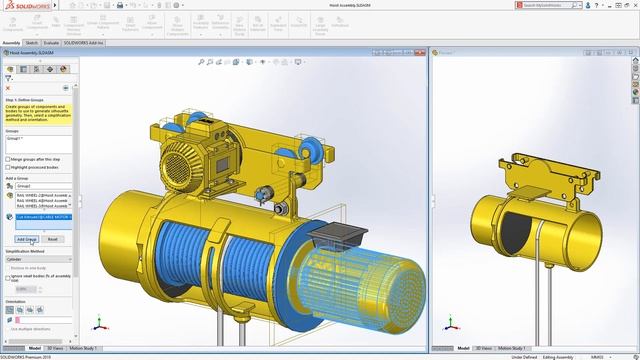640x360 pixels.
Task: Click the ignore-small-bodies percentage stepper
Action: pyautogui.click(x=40, y=289)
